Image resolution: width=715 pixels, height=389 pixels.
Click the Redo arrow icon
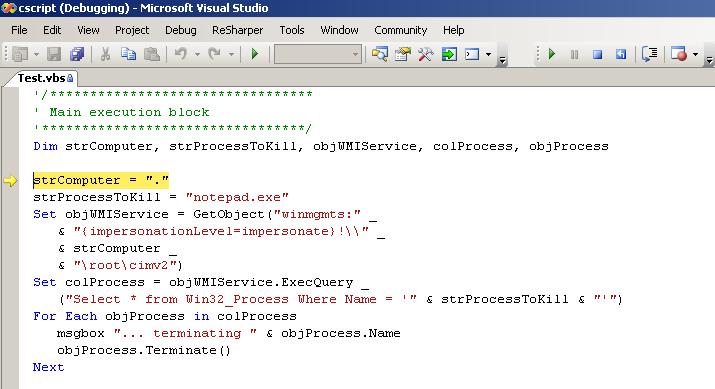point(215,54)
